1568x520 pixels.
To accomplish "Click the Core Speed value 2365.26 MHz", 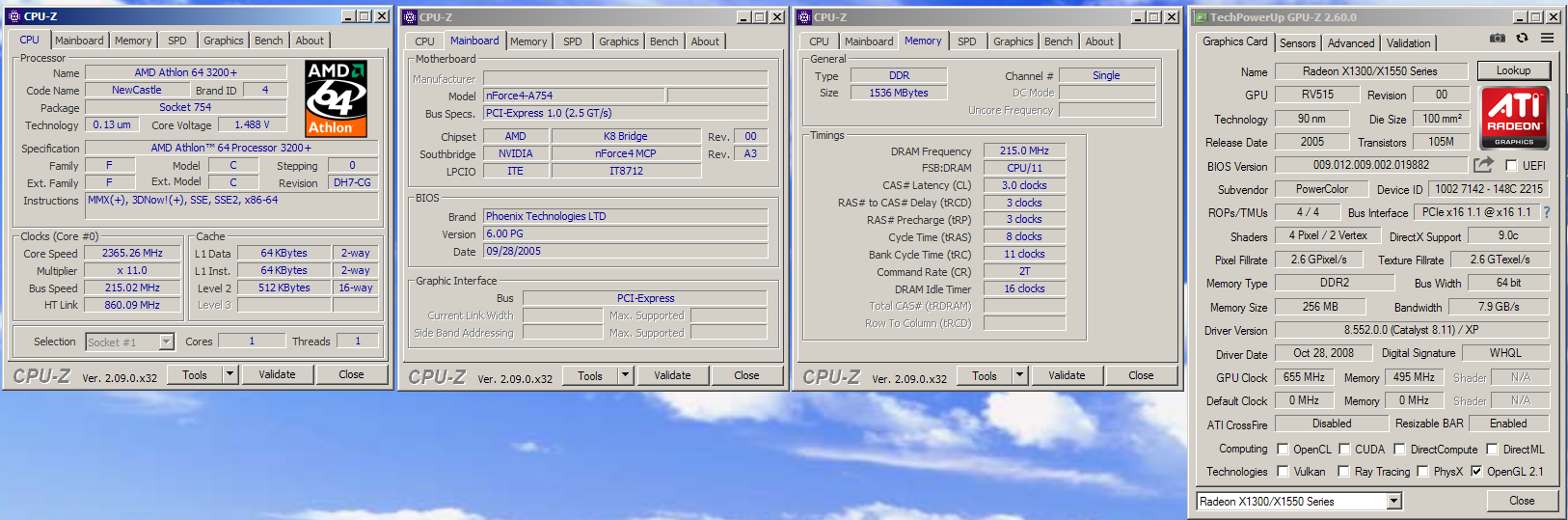I will (x=132, y=253).
